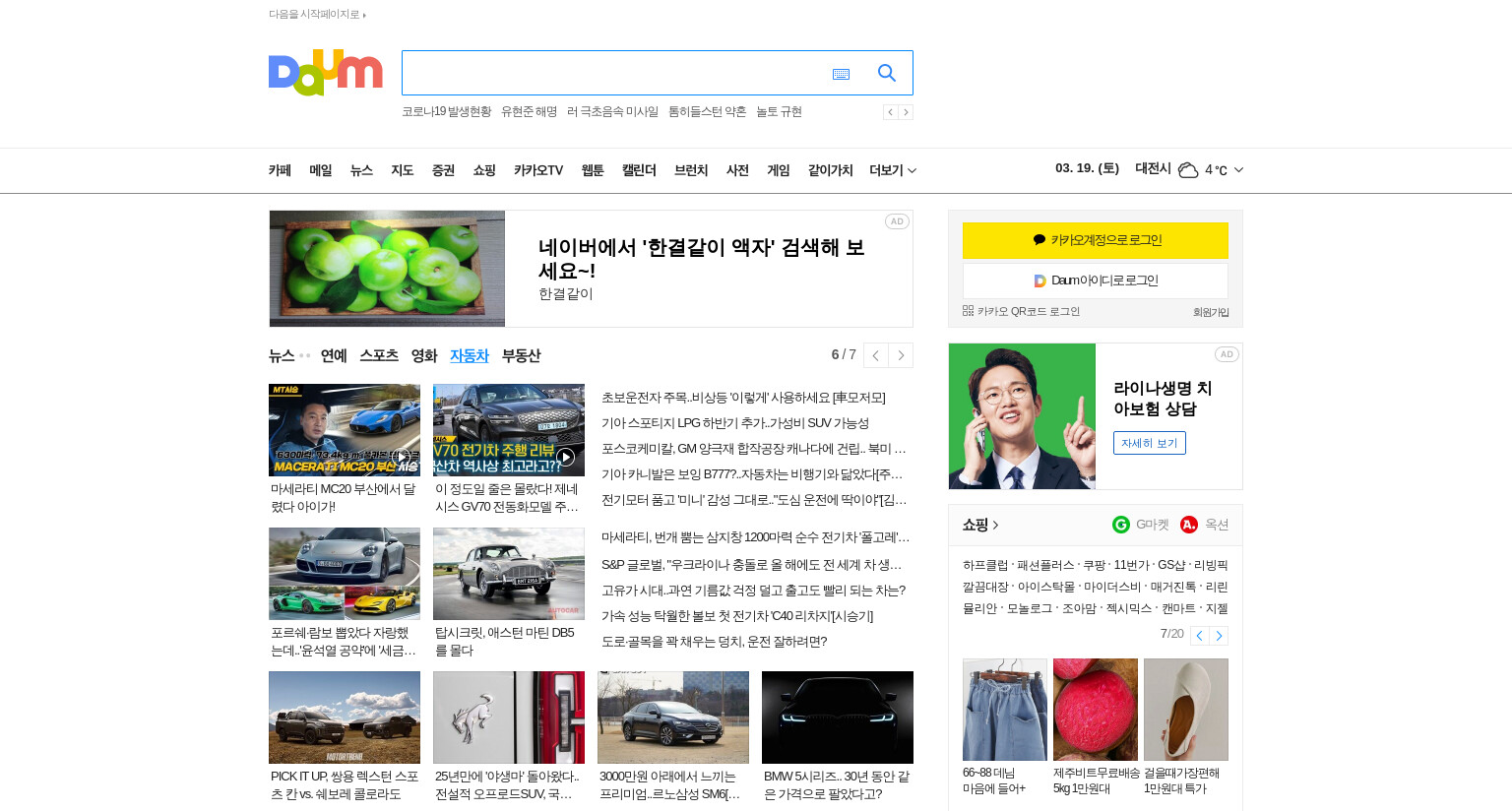The image size is (1512, 811).
Task: Open 카카오TV in the navigation bar
Action: (x=538, y=170)
